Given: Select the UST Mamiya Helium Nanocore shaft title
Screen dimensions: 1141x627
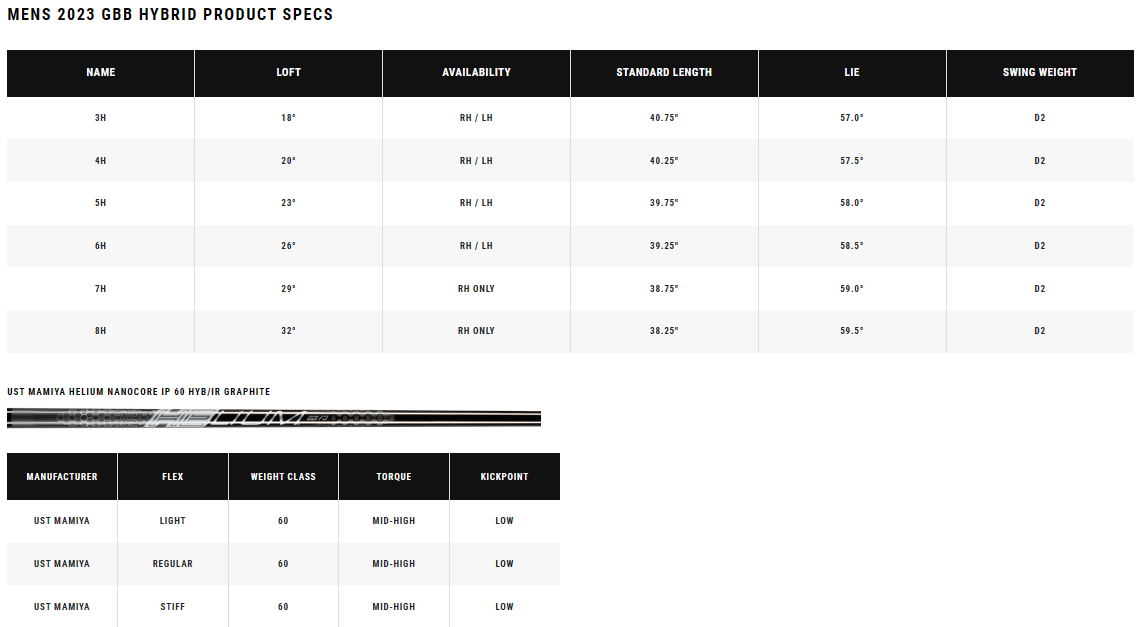Looking at the screenshot, I should pos(139,392).
